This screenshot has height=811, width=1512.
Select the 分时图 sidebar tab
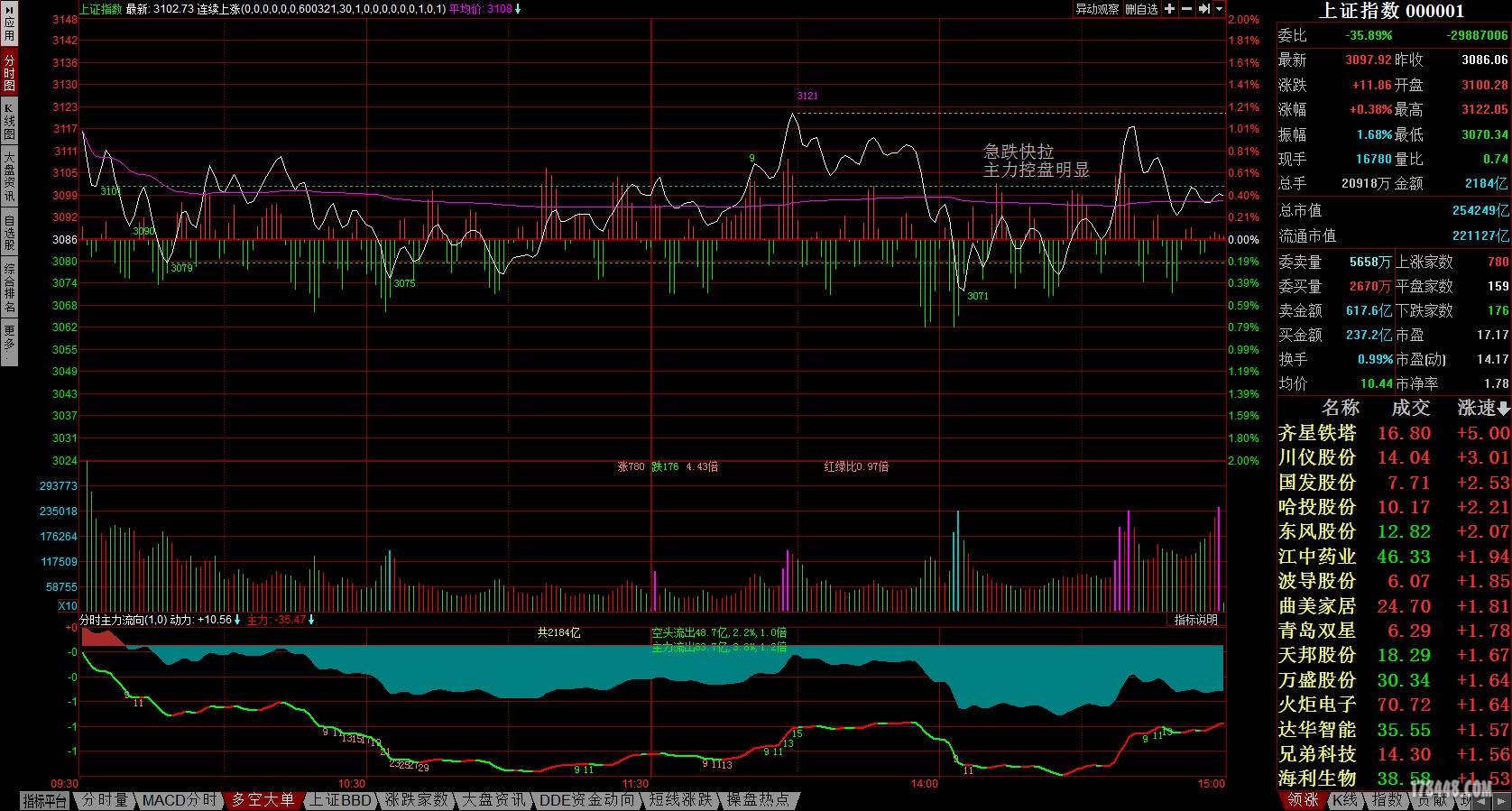pyautogui.click(x=9, y=72)
